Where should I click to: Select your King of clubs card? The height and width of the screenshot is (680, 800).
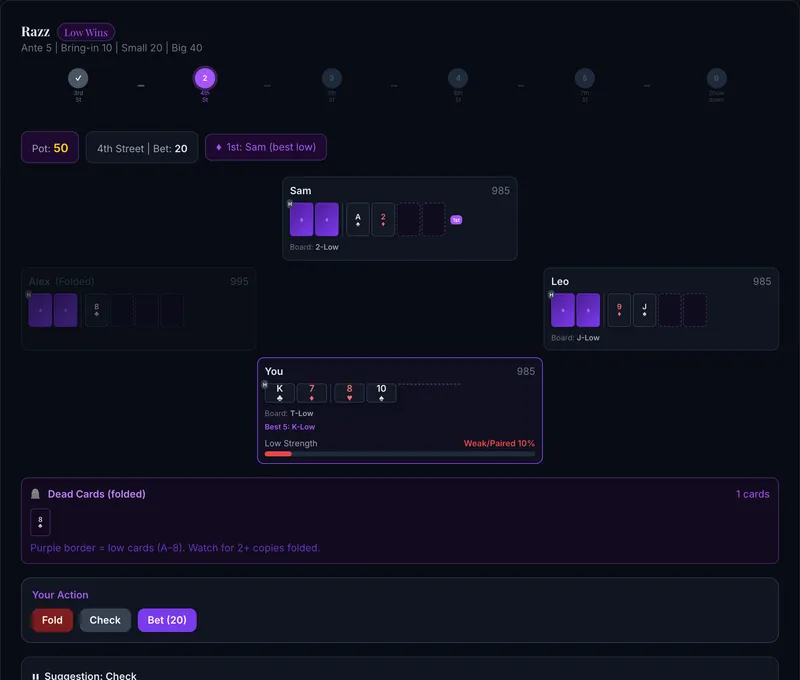click(x=280, y=392)
